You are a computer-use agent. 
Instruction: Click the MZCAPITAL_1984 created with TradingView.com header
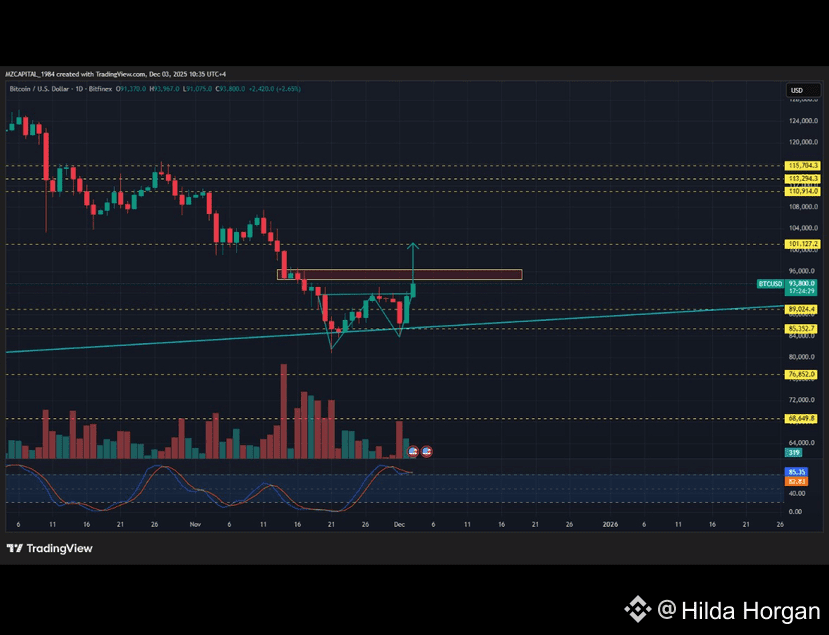pos(116,74)
